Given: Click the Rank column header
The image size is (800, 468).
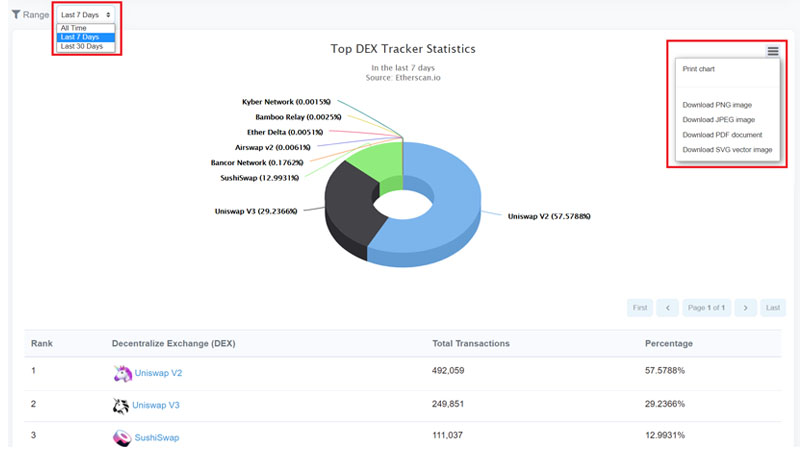Looking at the screenshot, I should pyautogui.click(x=42, y=343).
